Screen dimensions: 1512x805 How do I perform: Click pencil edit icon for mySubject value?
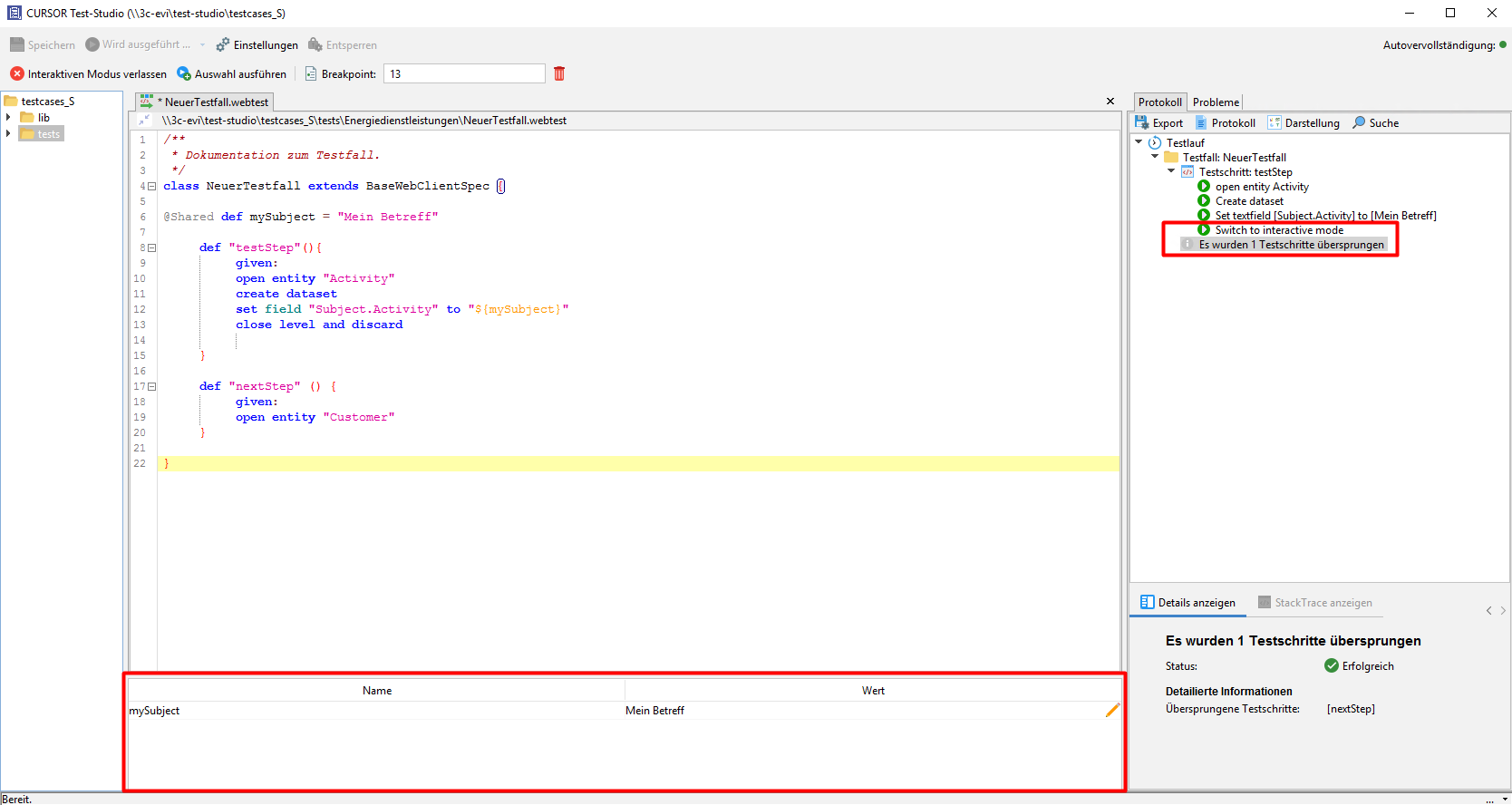coord(1112,711)
